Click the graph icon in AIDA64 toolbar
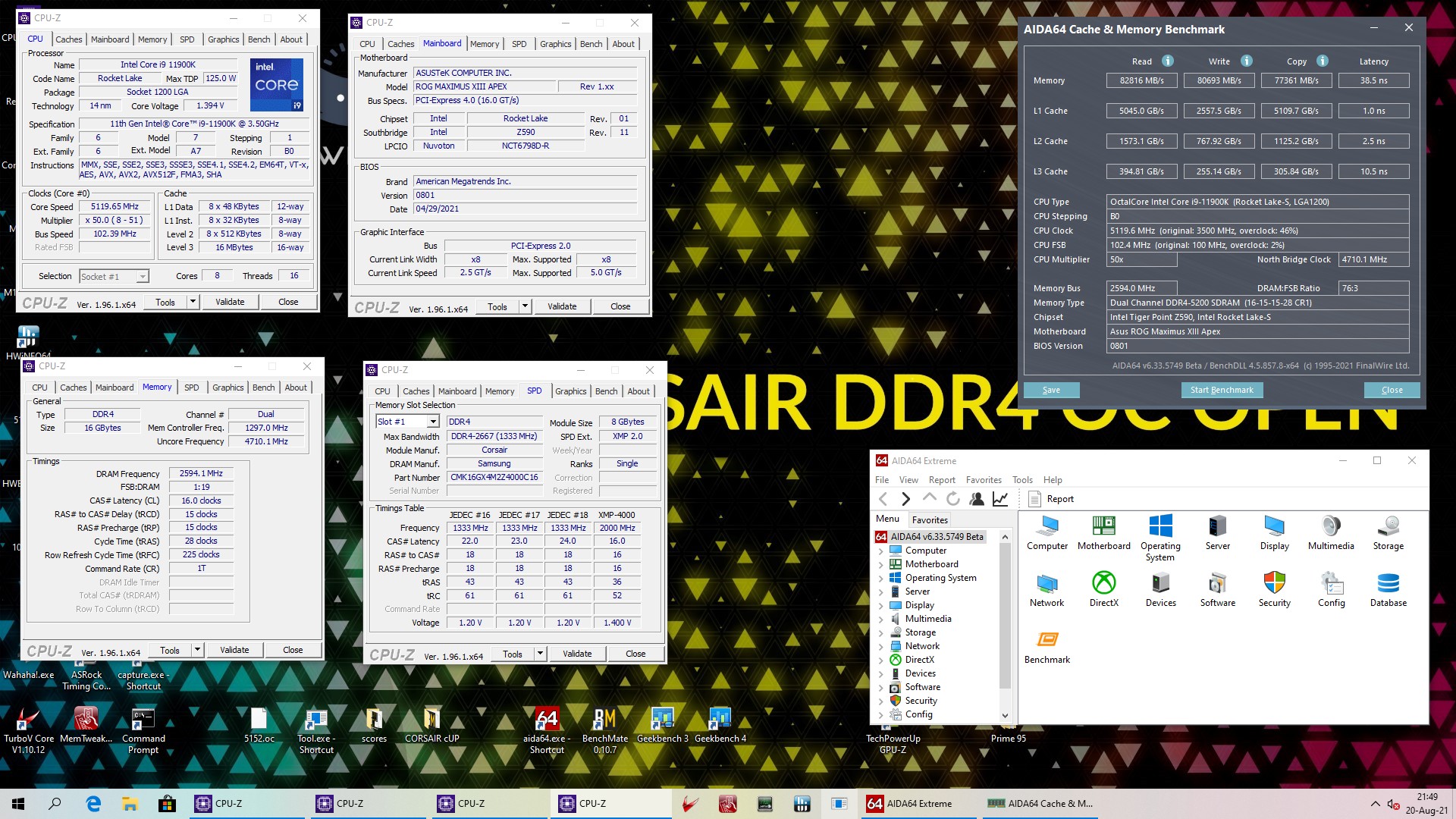This screenshot has width=1456, height=819. (x=1000, y=499)
